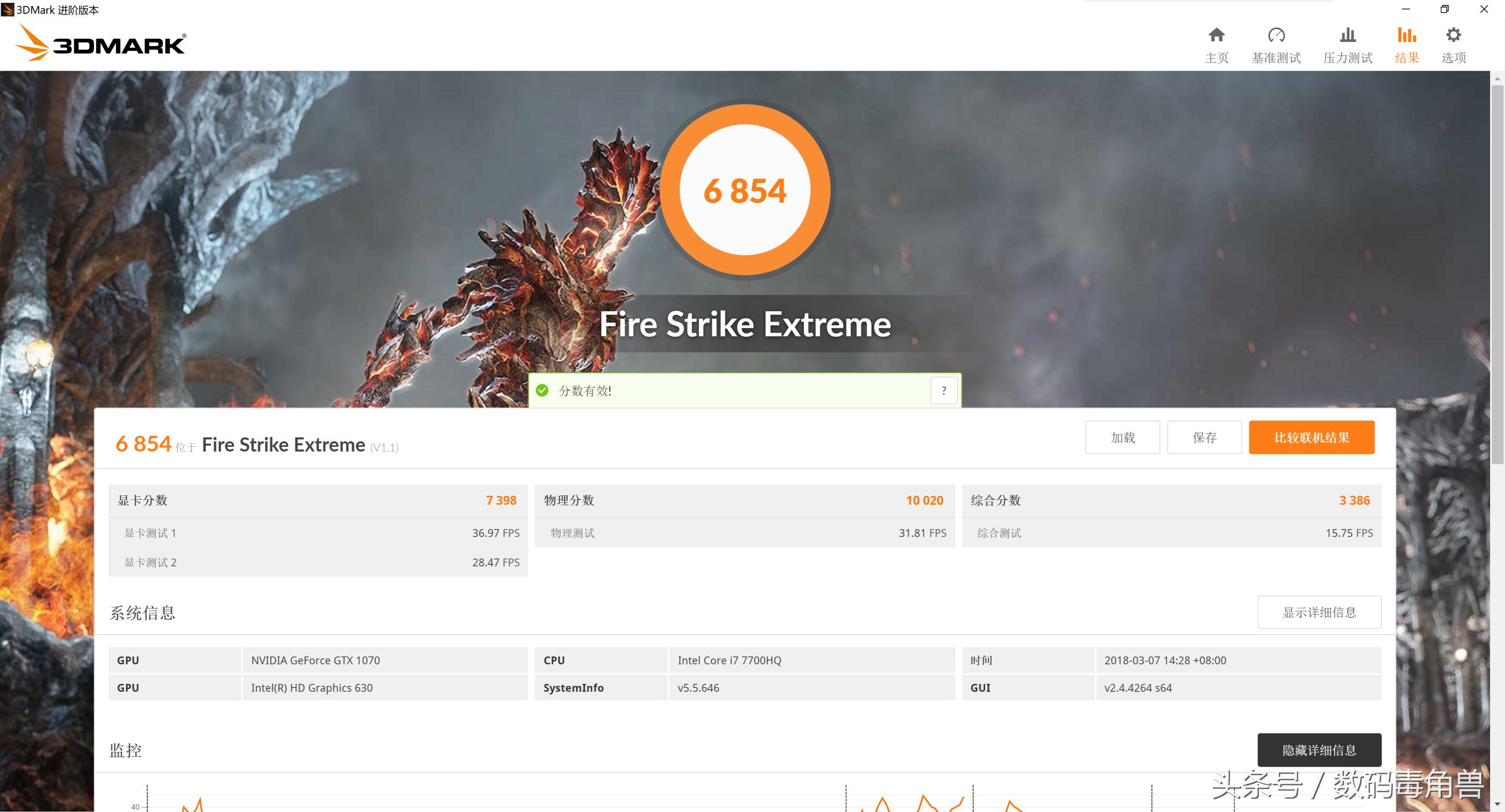1505x812 pixels.
Task: Click the 3DMark icon in the title bar
Action: (x=7, y=9)
